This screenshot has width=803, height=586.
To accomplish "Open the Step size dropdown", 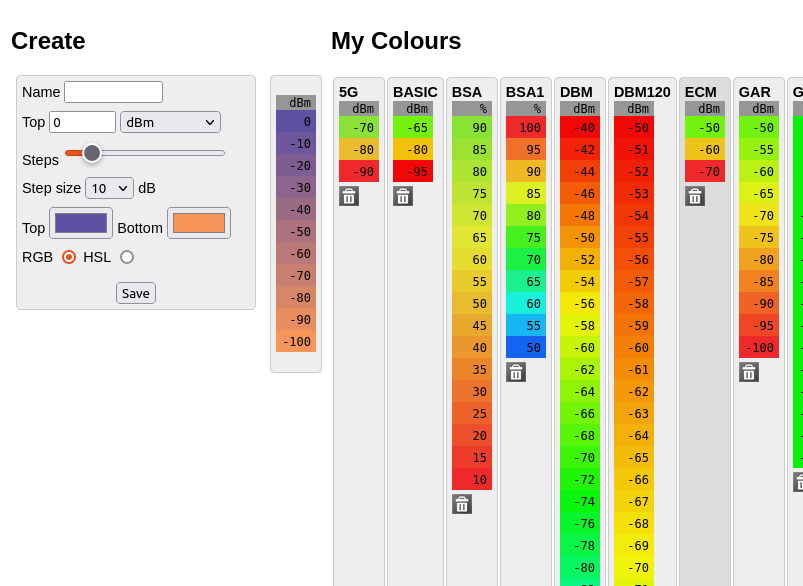I will tap(109, 188).
